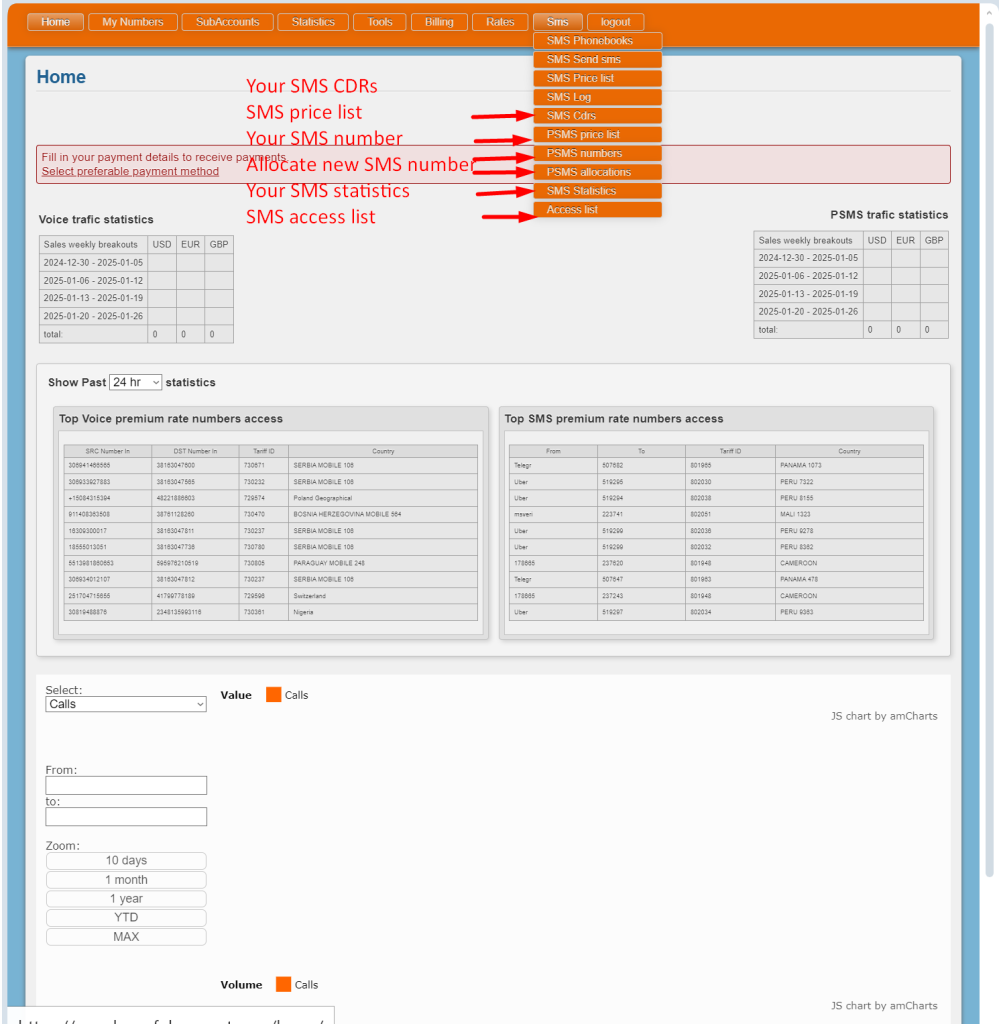The image size is (999, 1024).
Task: Click the From column header in SMS table
Action: tap(553, 451)
